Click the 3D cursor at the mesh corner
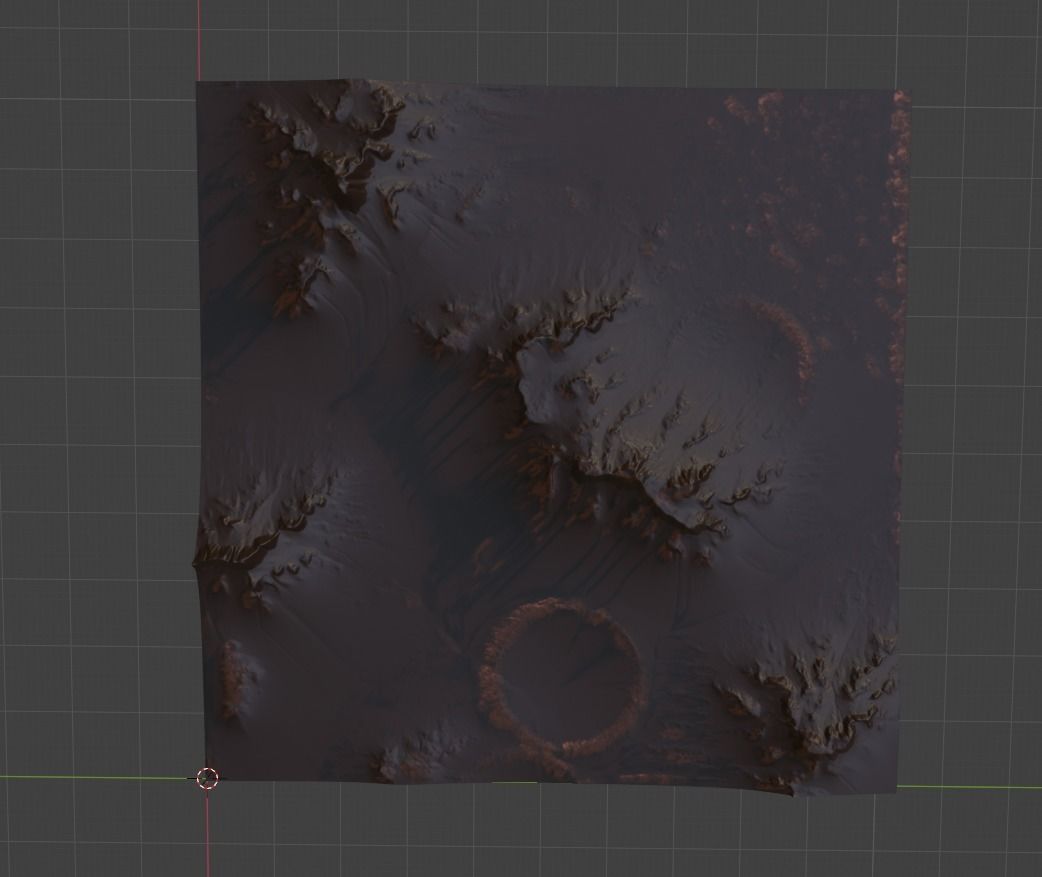1042x877 pixels. [x=207, y=777]
